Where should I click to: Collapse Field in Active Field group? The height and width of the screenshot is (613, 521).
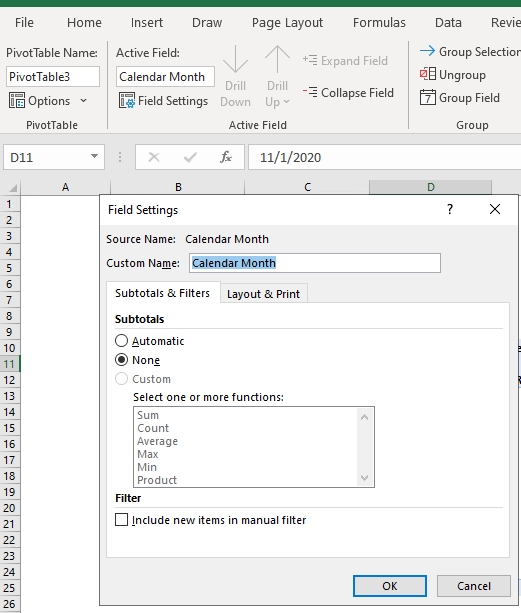coord(348,93)
